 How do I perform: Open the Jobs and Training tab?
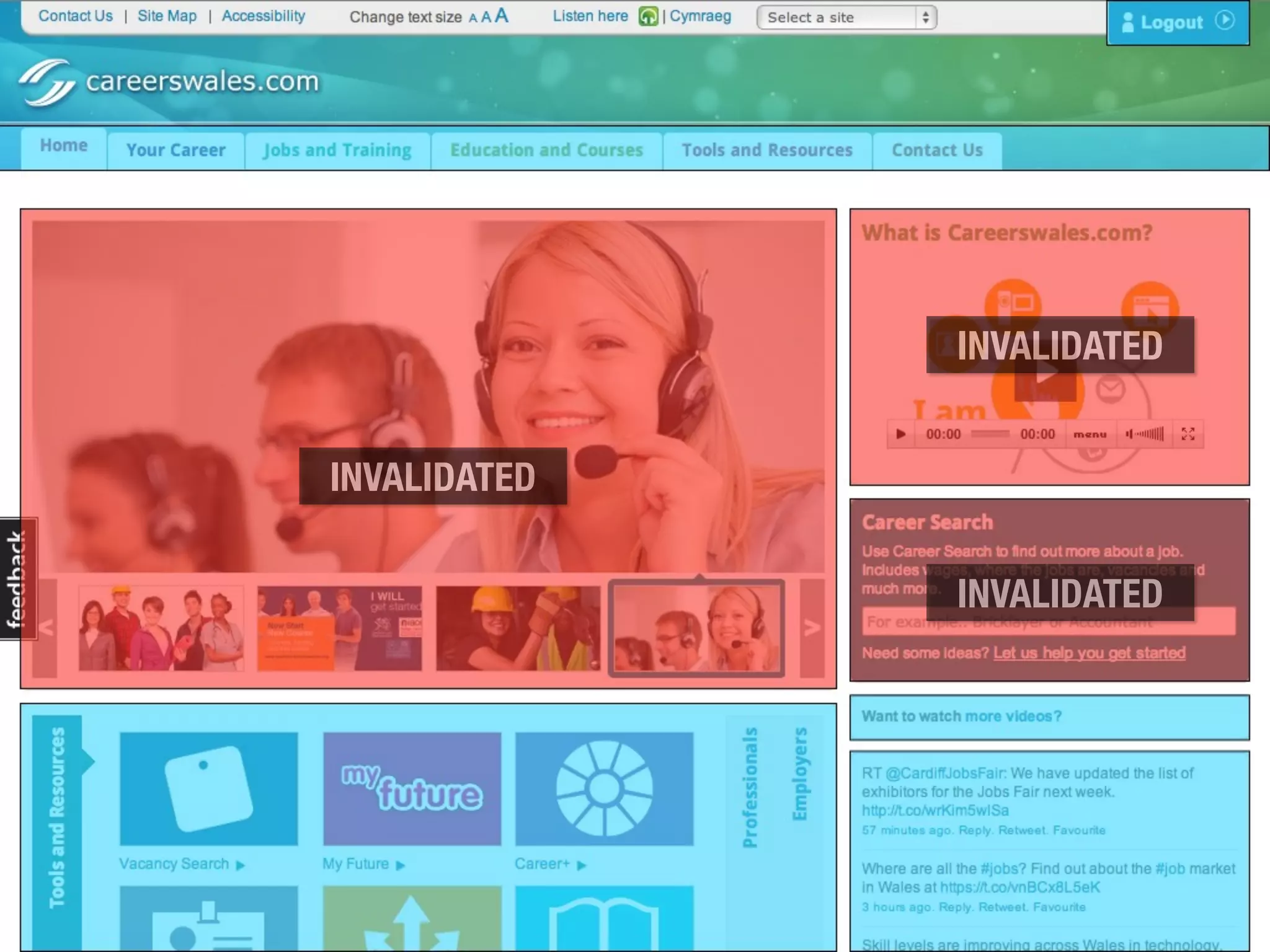click(337, 151)
